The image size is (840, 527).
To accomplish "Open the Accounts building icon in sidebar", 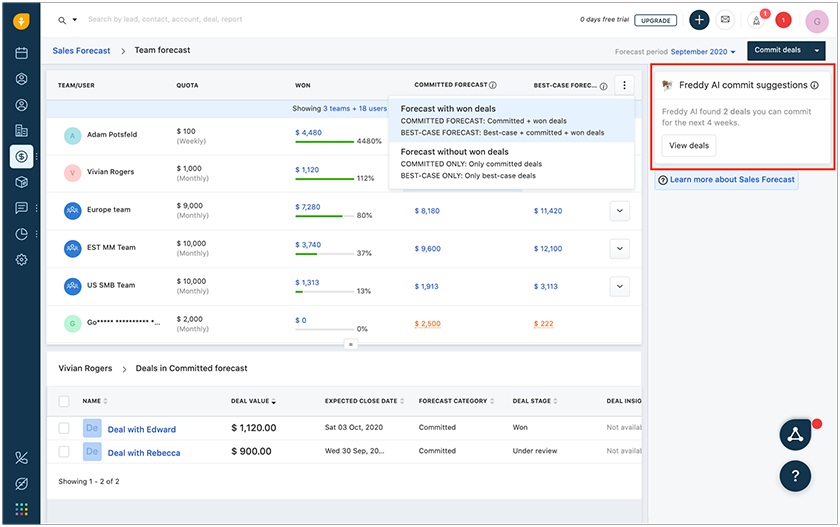I will 21,130.
